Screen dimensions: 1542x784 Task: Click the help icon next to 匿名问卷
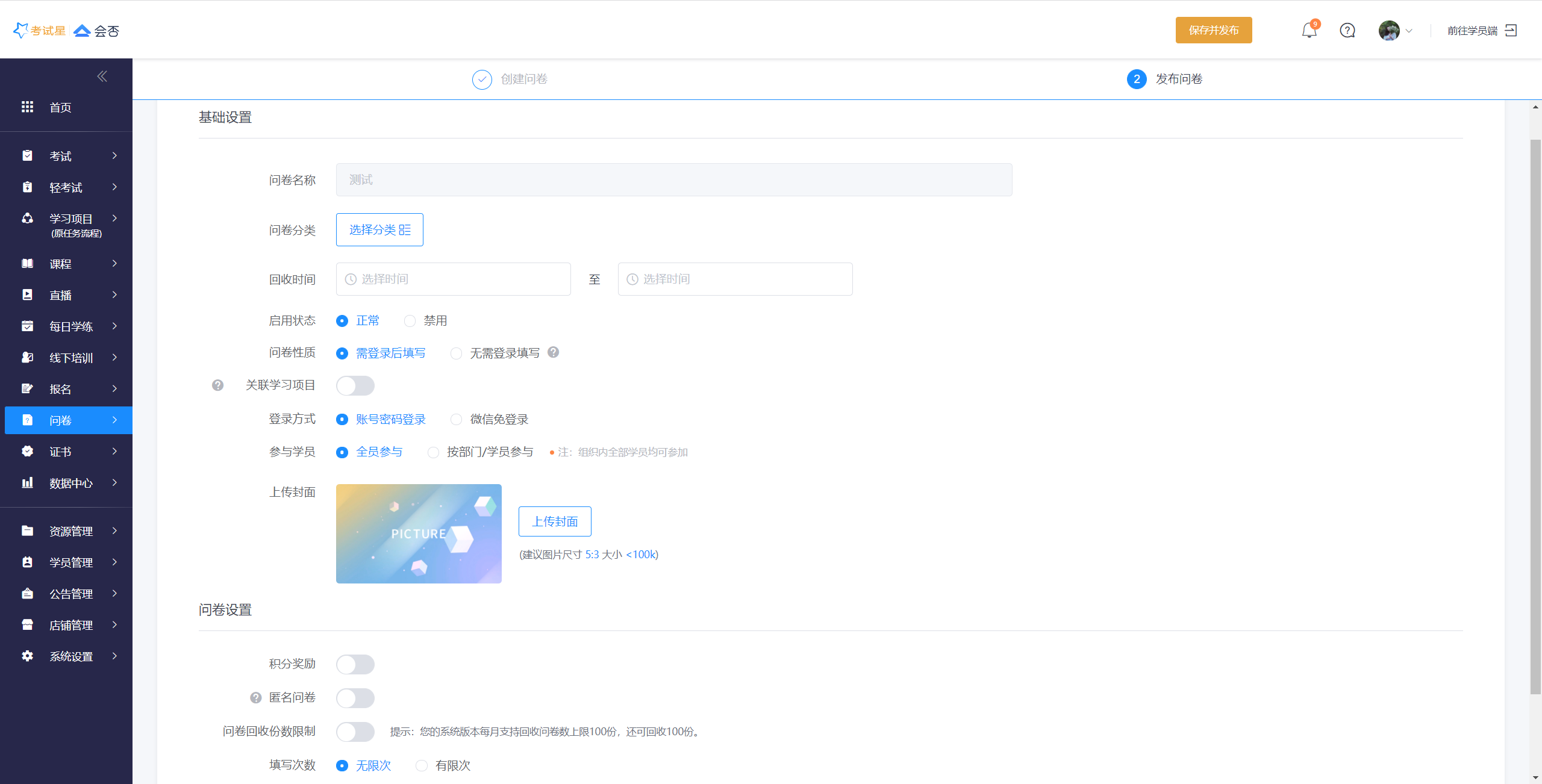click(256, 697)
